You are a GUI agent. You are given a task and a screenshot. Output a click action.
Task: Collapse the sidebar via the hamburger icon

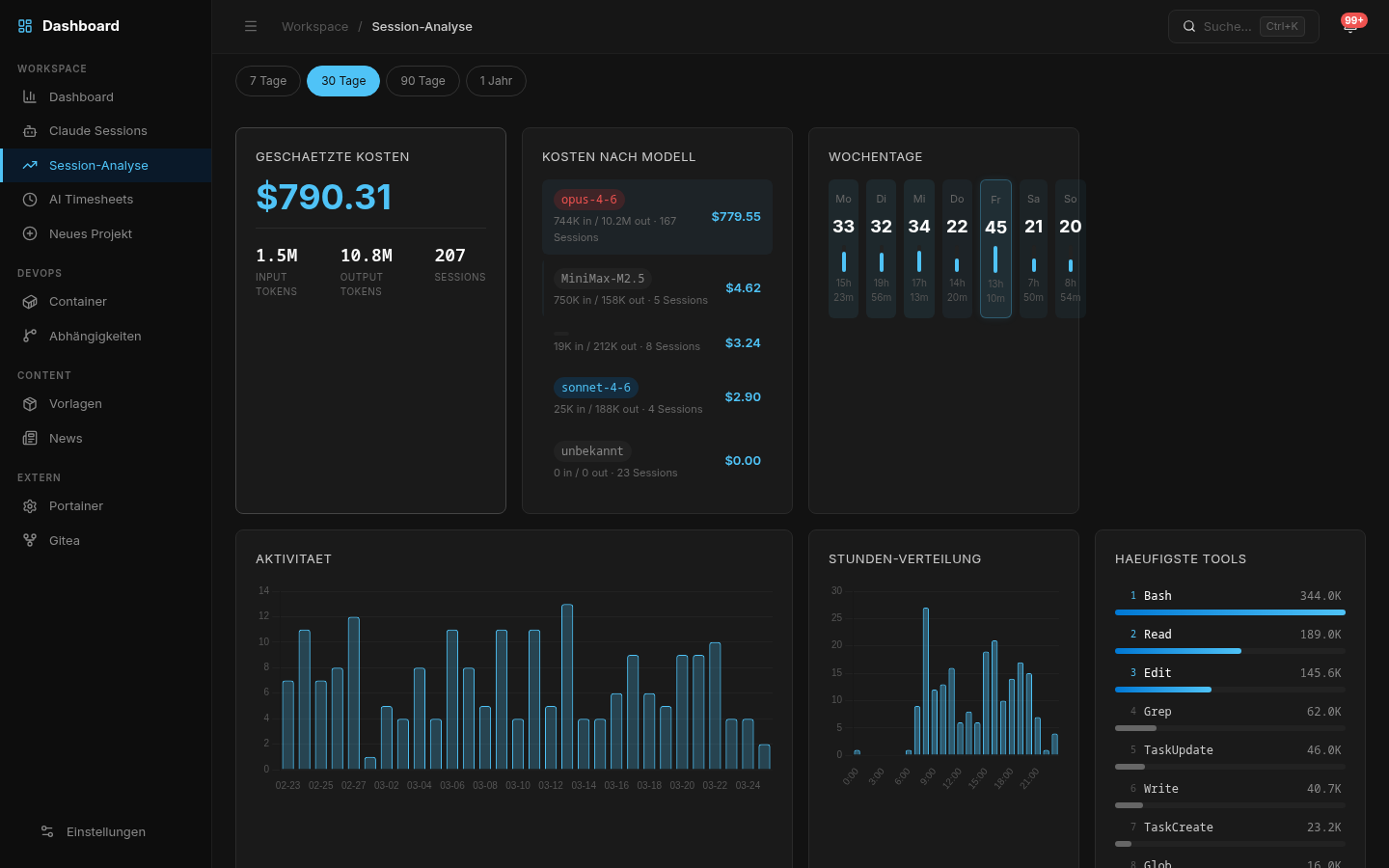point(251,26)
